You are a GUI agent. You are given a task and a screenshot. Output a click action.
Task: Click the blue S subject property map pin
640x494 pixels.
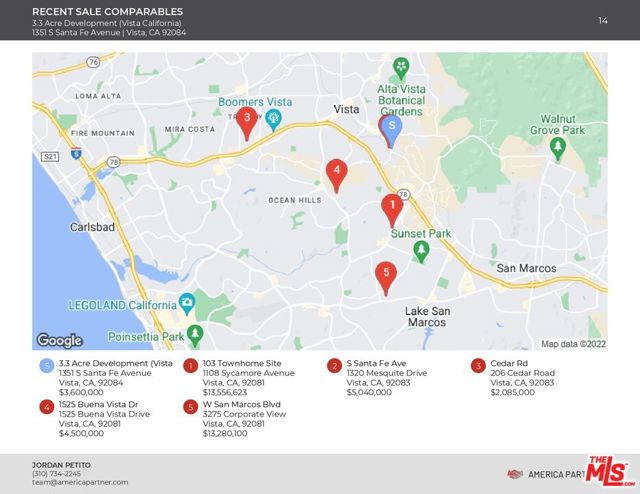[392, 130]
